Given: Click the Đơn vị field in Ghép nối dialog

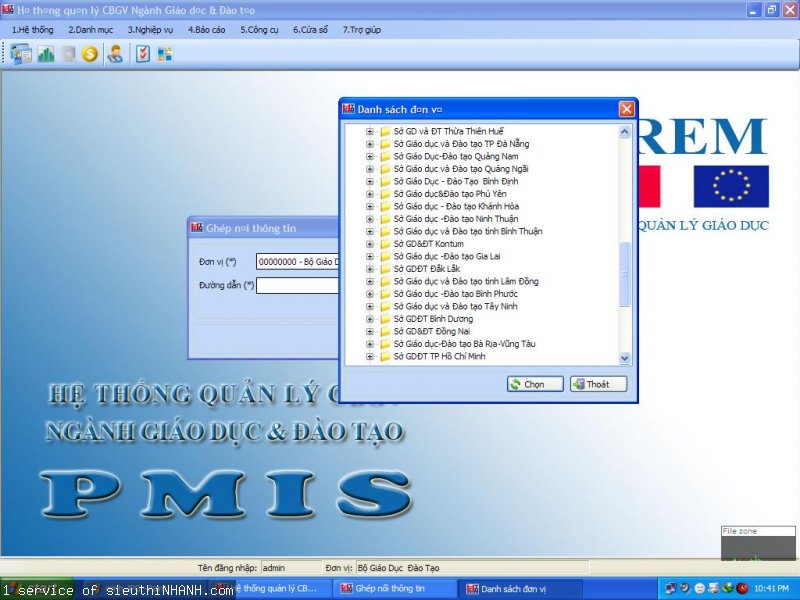Looking at the screenshot, I should point(297,262).
